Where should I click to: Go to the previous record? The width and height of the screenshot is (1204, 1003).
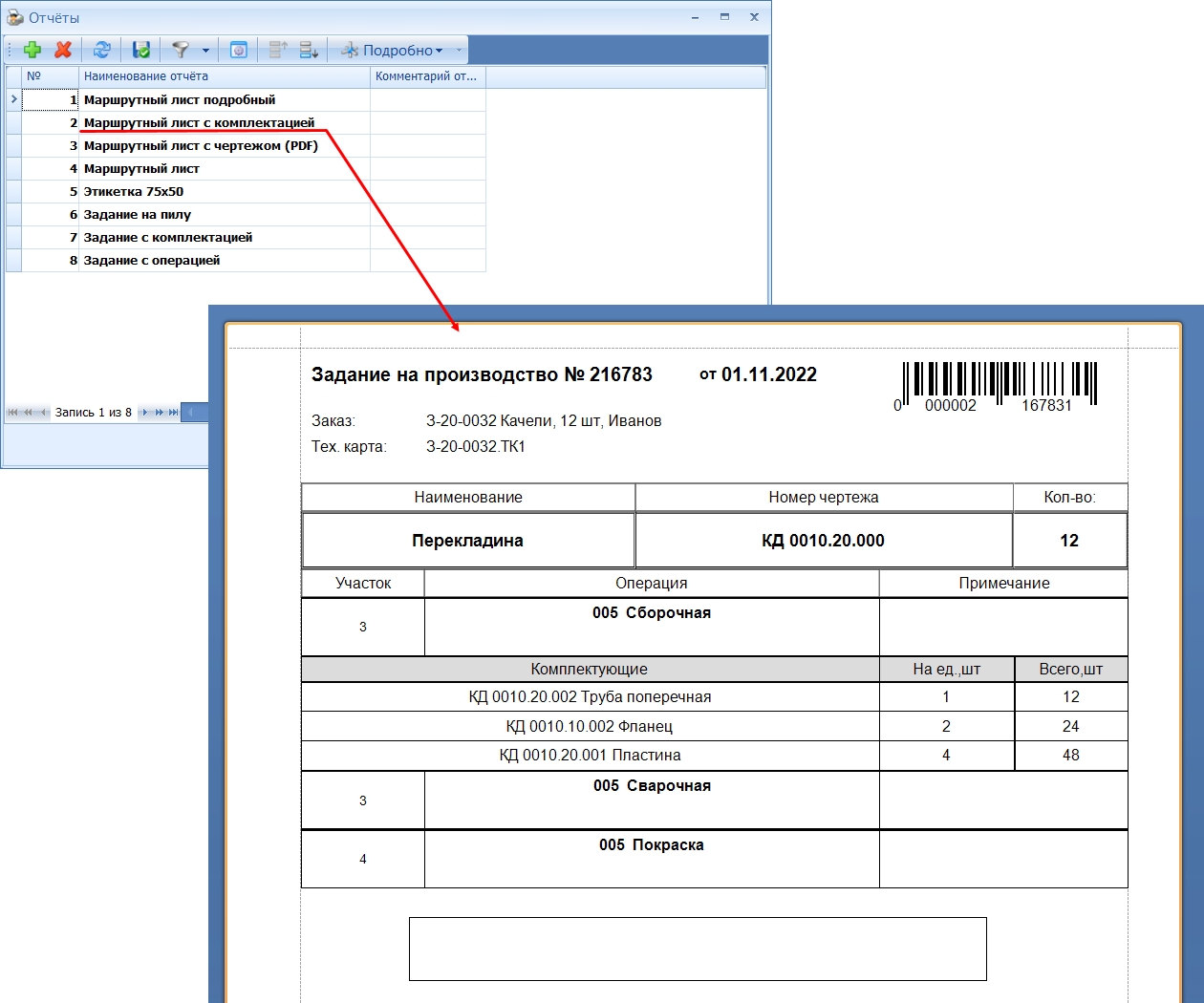pyautogui.click(x=43, y=413)
